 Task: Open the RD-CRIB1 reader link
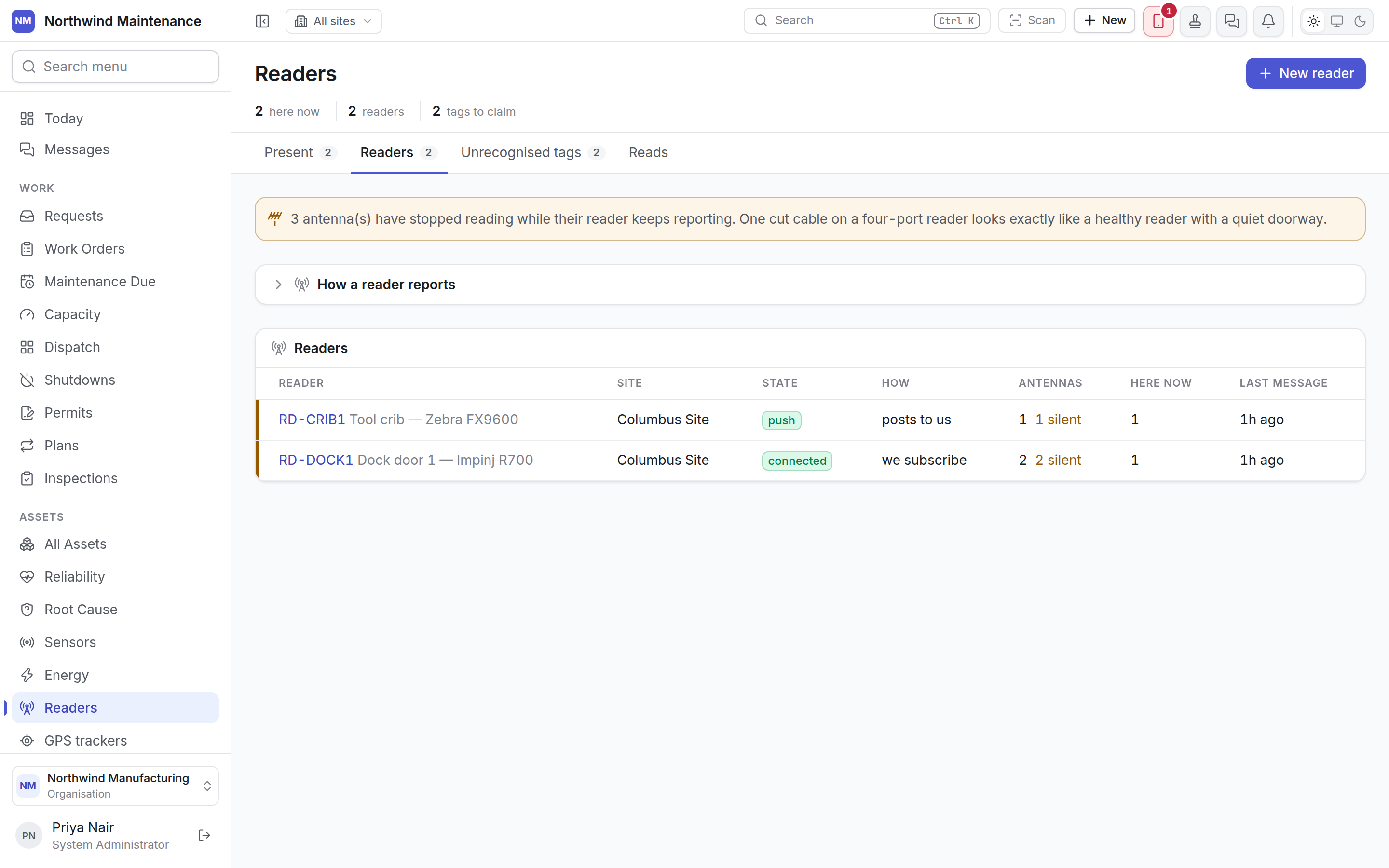[x=312, y=420]
